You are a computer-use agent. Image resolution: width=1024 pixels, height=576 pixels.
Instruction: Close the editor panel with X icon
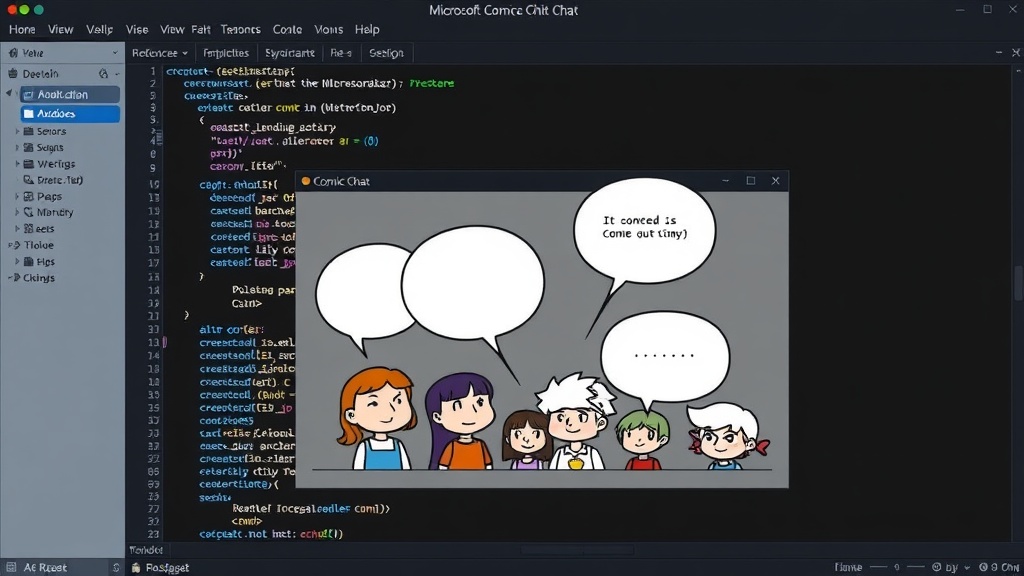(1016, 52)
